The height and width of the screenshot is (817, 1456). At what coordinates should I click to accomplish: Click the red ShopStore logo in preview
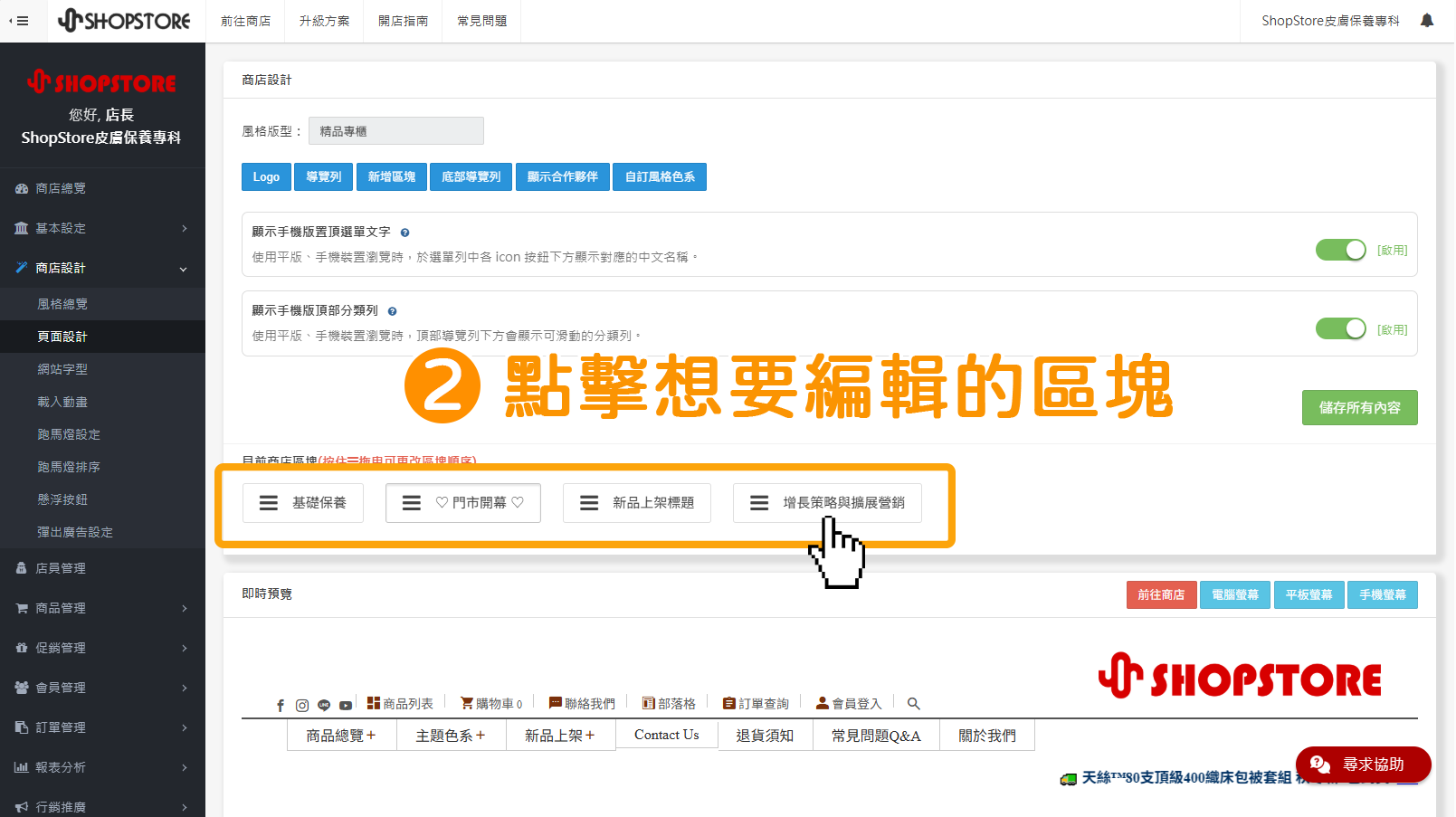pyautogui.click(x=1240, y=676)
